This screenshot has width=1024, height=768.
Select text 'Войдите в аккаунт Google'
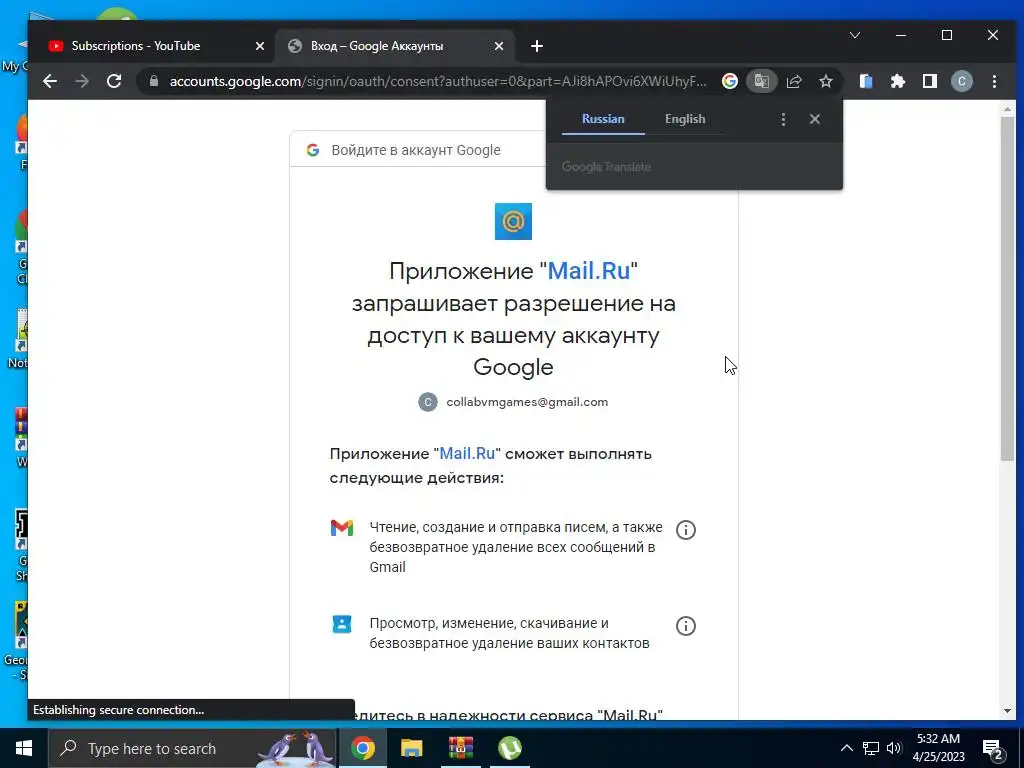[x=416, y=150]
